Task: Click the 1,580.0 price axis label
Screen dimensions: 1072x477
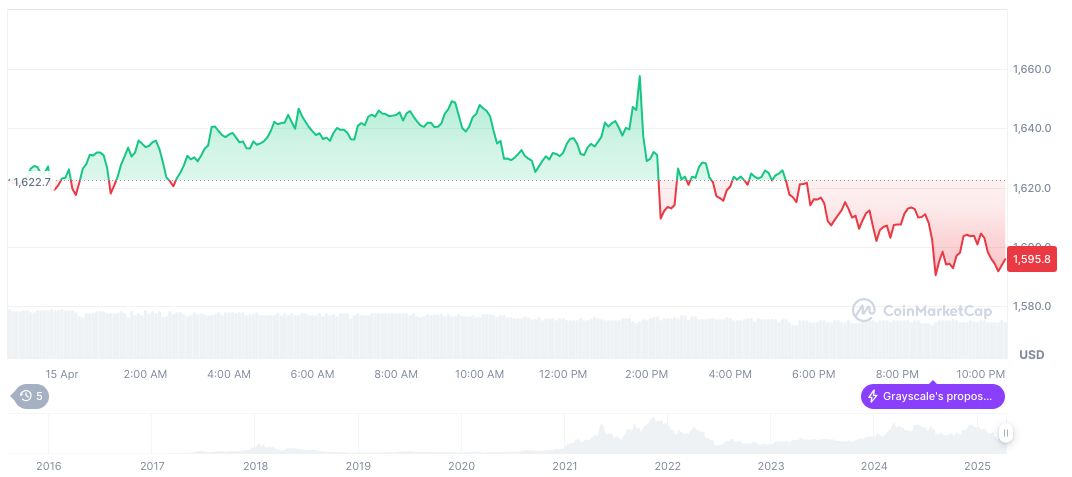Action: coord(1031,306)
